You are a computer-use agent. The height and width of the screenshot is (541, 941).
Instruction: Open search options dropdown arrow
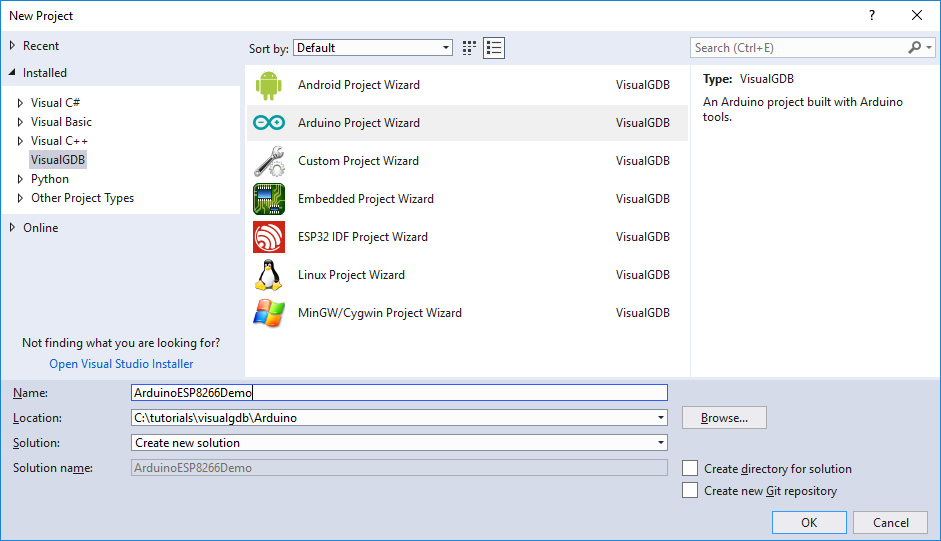pos(929,47)
